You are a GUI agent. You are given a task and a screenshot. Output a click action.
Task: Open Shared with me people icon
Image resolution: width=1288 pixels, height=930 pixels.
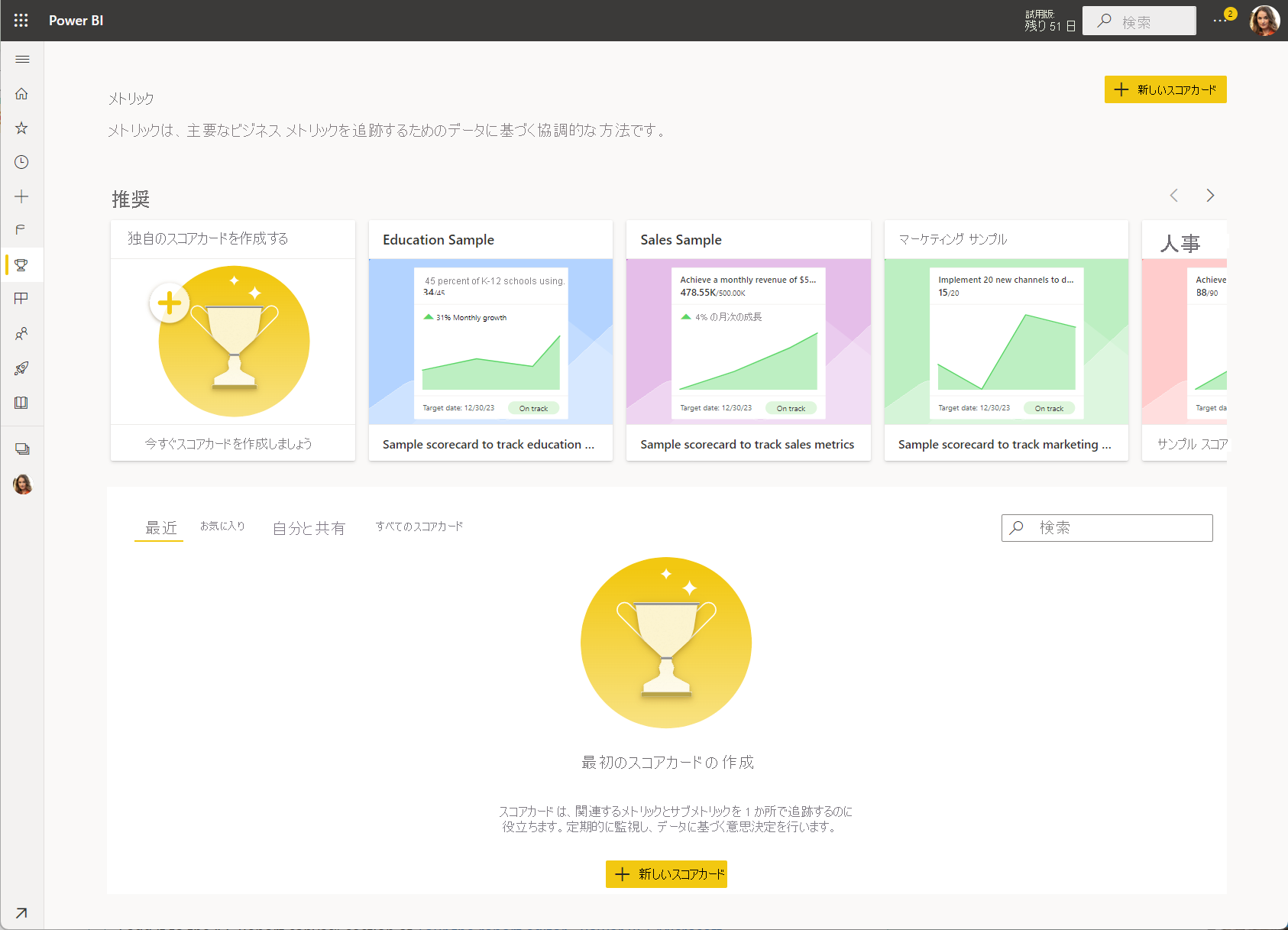coord(21,334)
